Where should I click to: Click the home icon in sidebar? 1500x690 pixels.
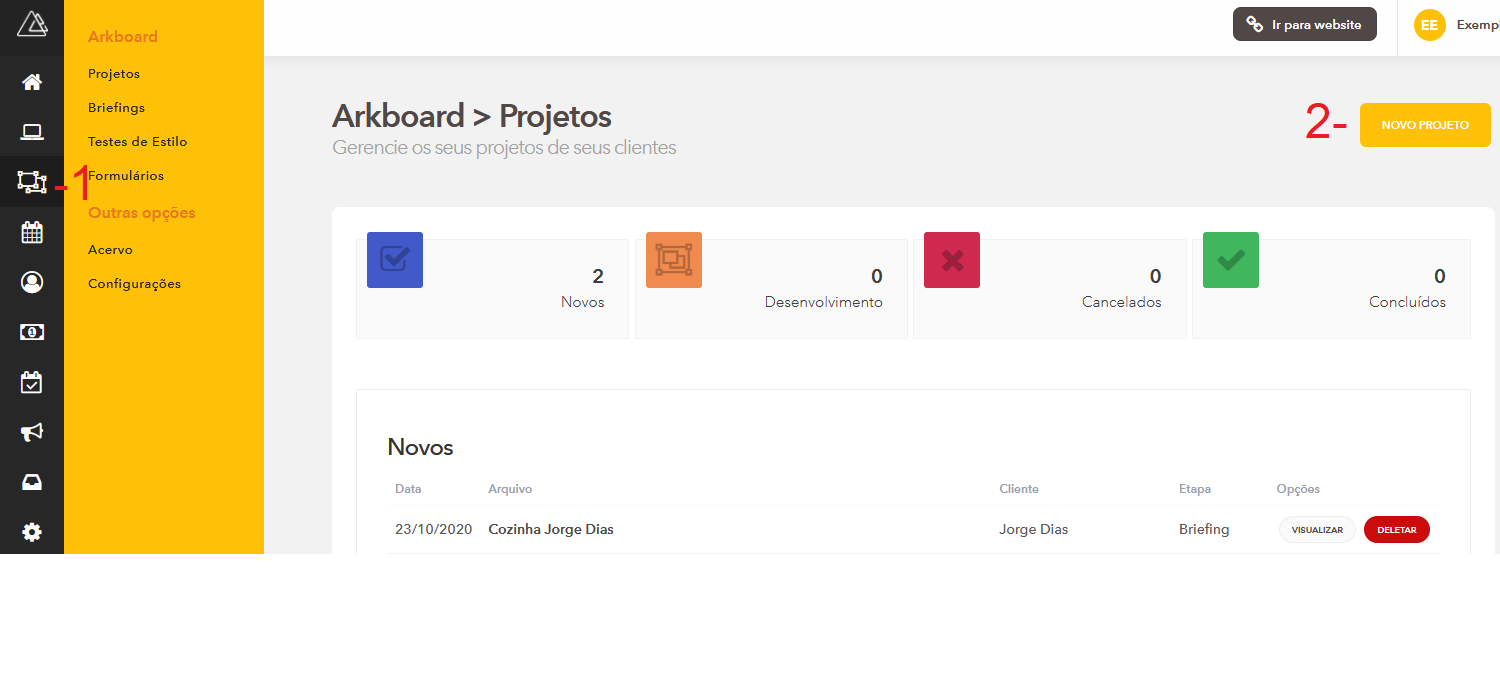pyautogui.click(x=32, y=82)
